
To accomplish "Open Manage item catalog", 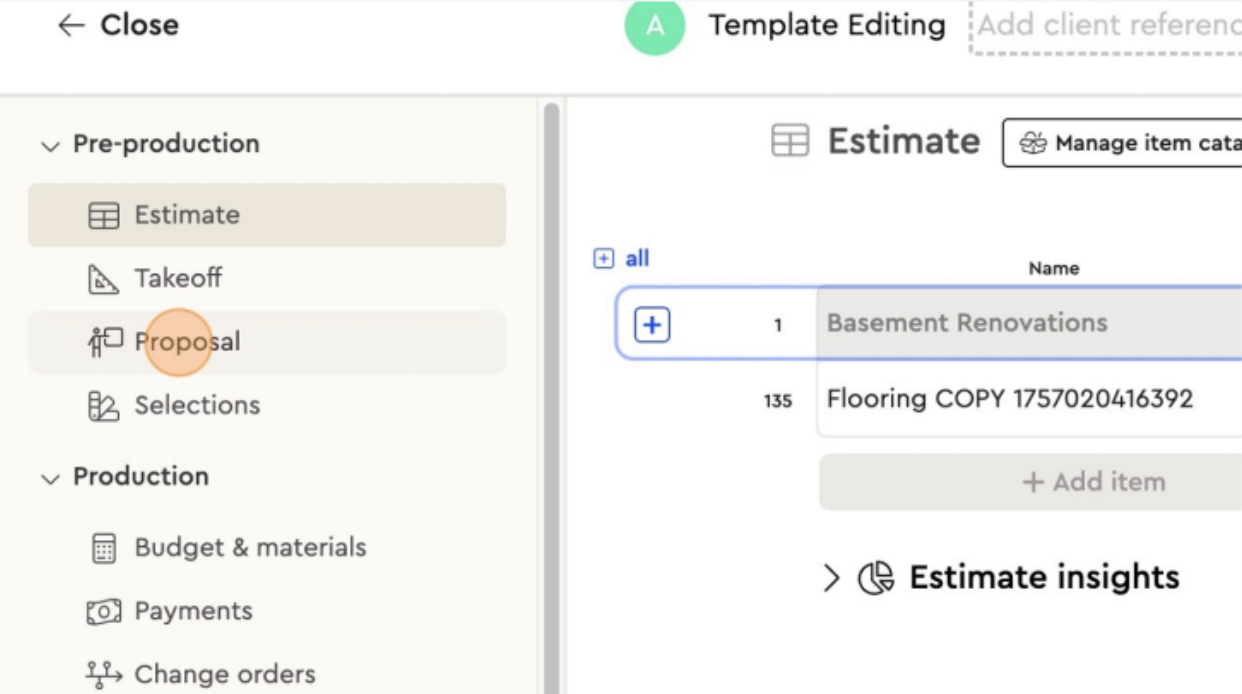I will [x=1122, y=144].
